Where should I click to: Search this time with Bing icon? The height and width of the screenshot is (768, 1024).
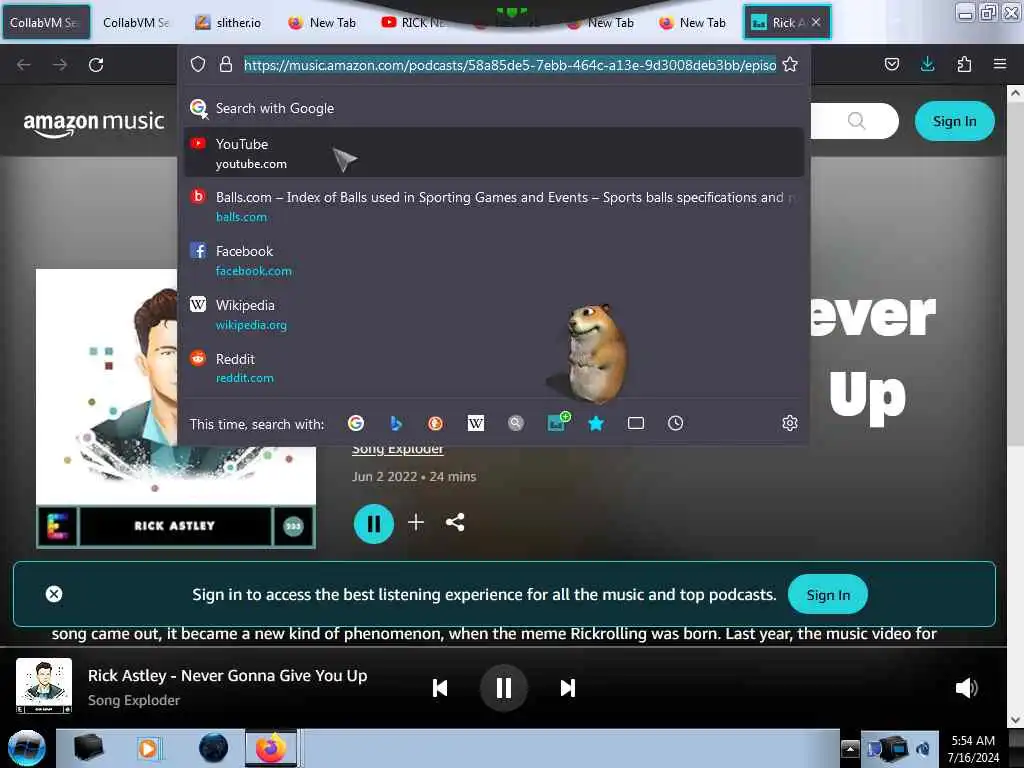(x=396, y=423)
